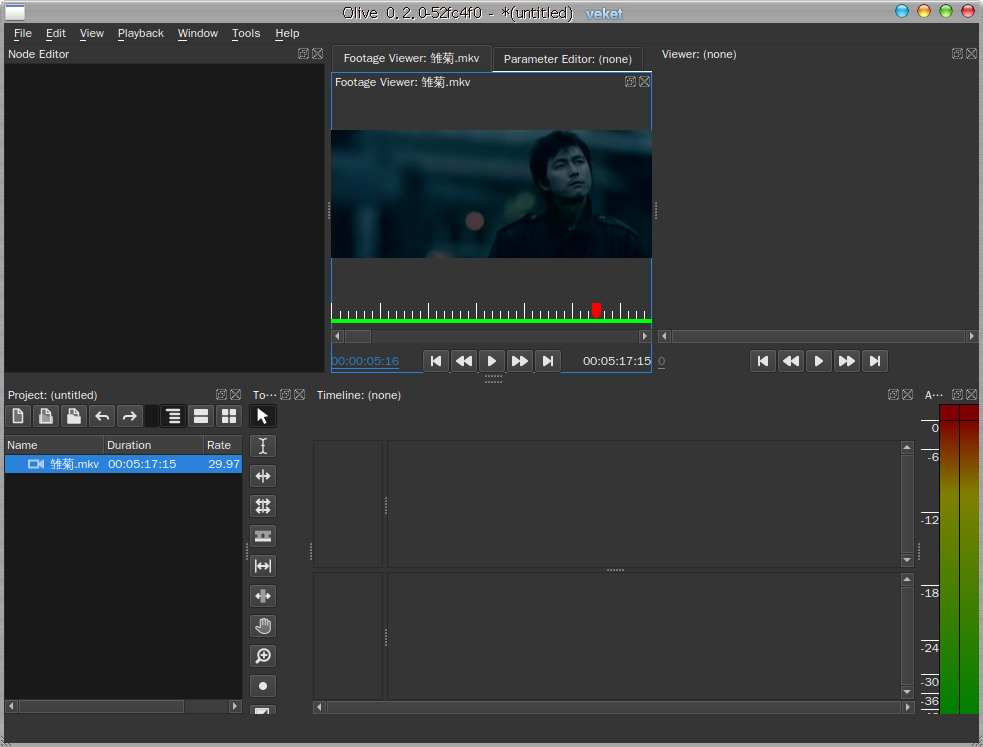Switch to the Footage Viewer tab
The height and width of the screenshot is (747, 983).
[411, 58]
